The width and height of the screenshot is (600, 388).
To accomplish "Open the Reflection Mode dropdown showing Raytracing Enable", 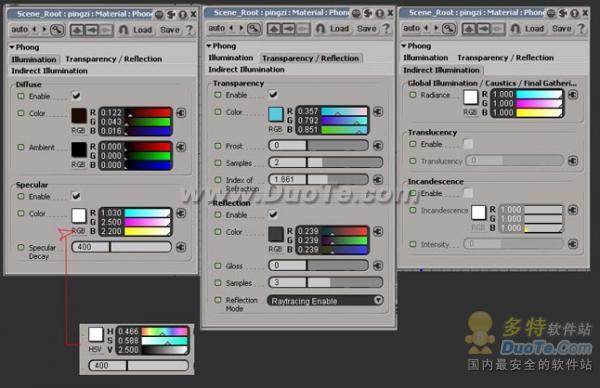I will [325, 301].
